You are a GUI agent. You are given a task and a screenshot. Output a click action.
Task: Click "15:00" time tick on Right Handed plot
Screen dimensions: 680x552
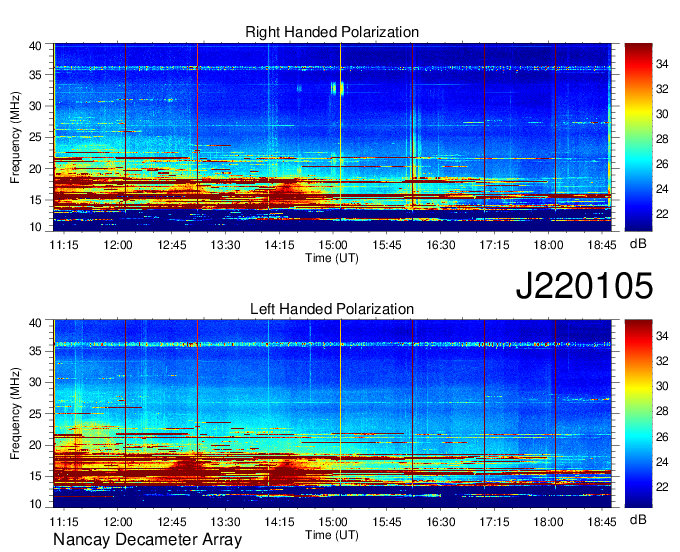pyautogui.click(x=333, y=245)
